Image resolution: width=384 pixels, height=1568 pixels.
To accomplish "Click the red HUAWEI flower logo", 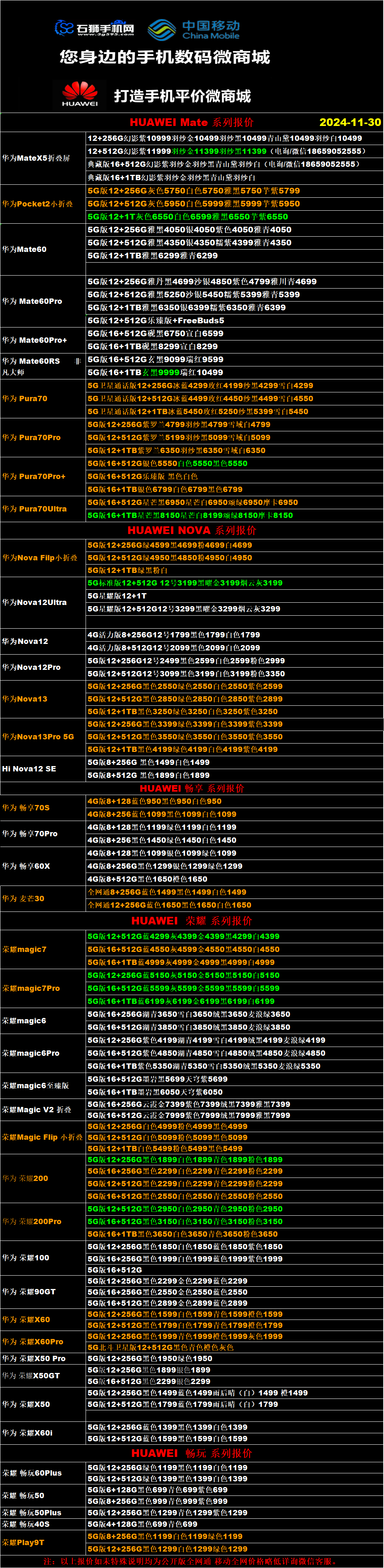I will 80,94.
